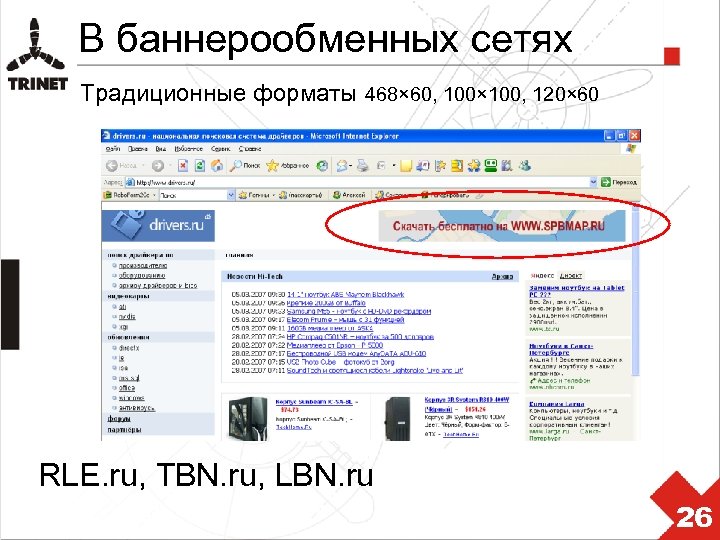Click the IE Forward arrow button
The height and width of the screenshot is (540, 720).
pos(158,165)
